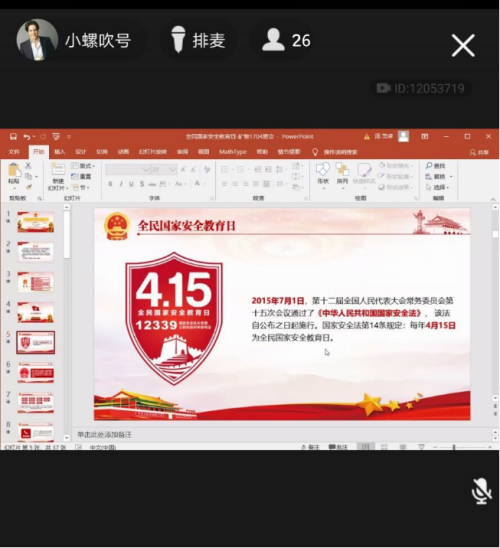Click the 共享 Share button
The width and height of the screenshot is (500, 548).
[479, 152]
